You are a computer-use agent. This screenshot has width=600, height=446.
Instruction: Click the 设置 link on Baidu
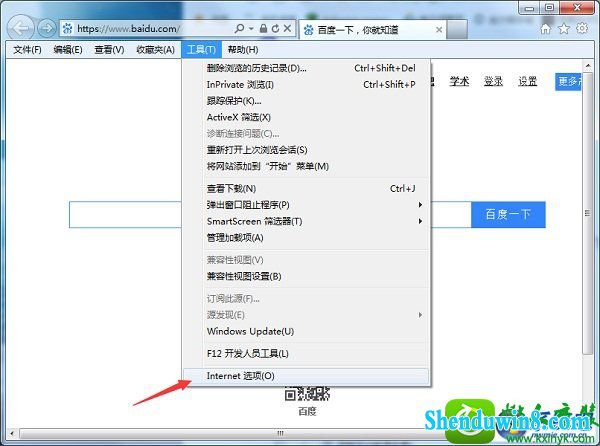[x=528, y=81]
